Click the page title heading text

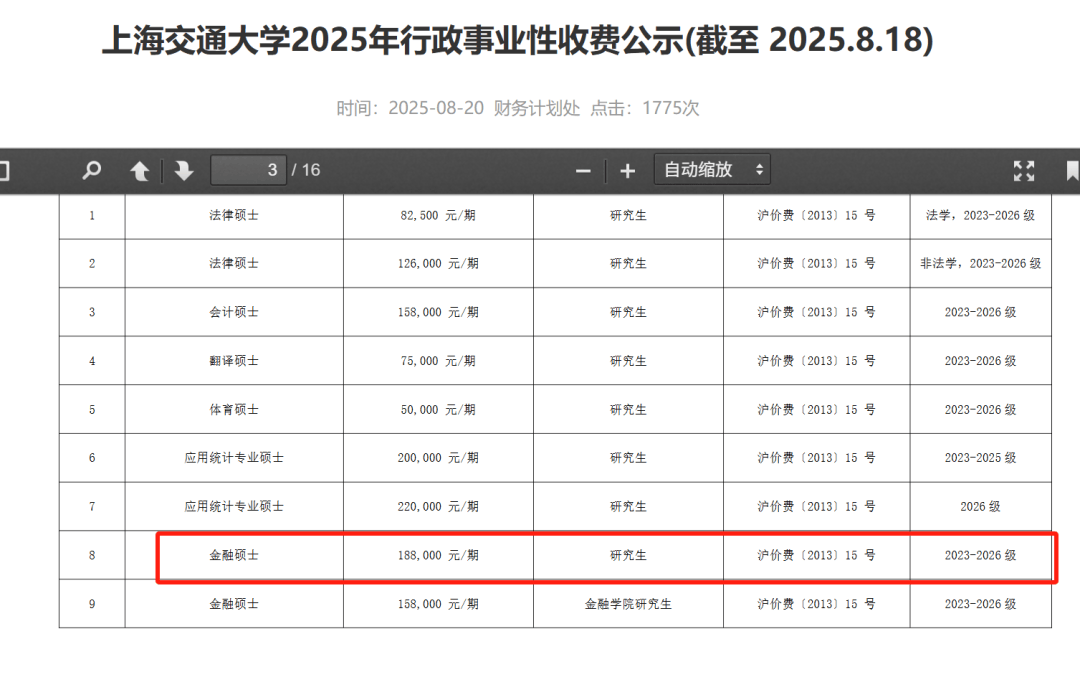tap(517, 41)
